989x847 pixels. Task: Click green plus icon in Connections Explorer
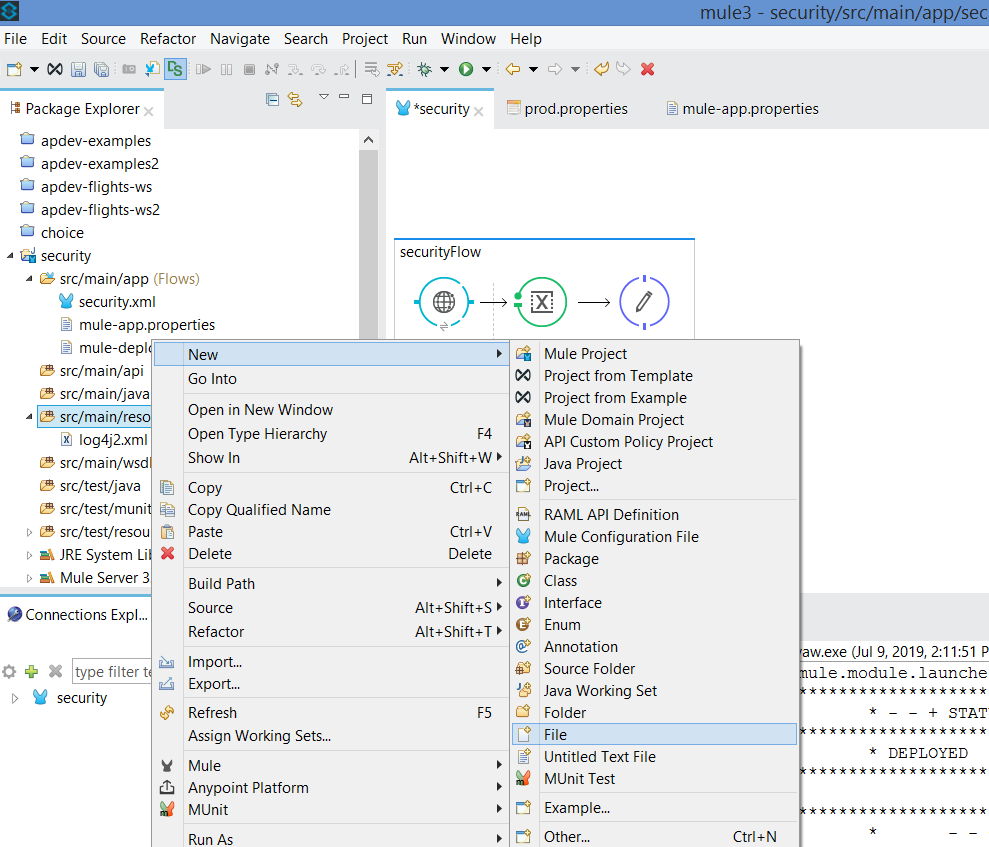32,671
